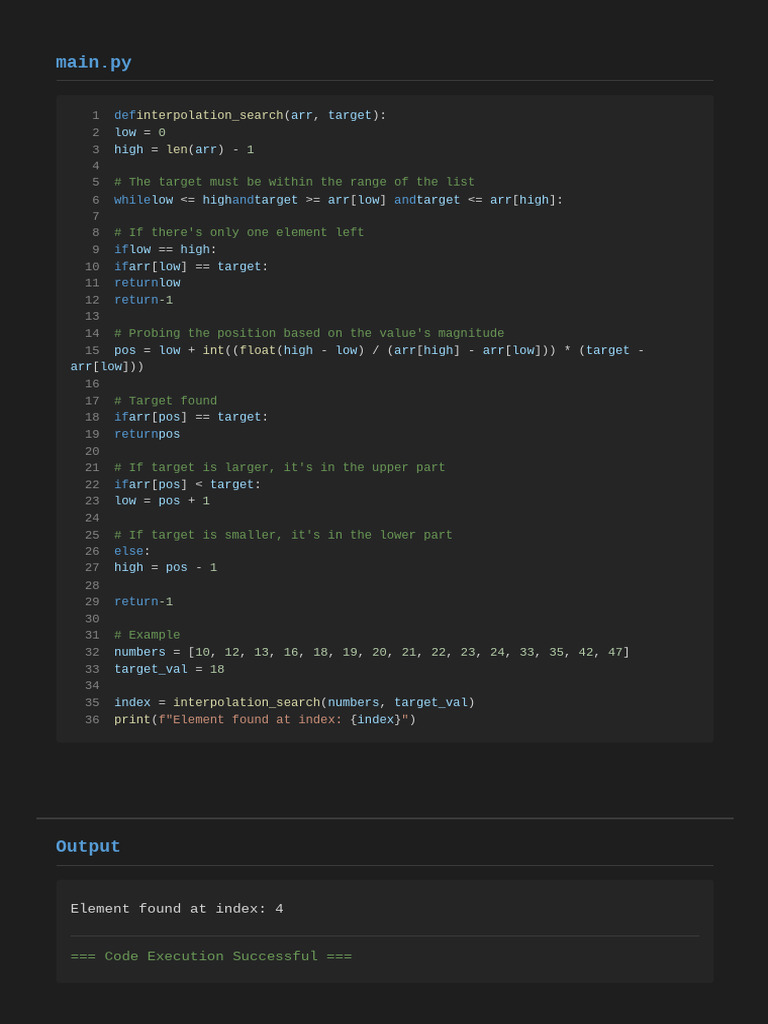Click the '# Example' comment

[147, 635]
